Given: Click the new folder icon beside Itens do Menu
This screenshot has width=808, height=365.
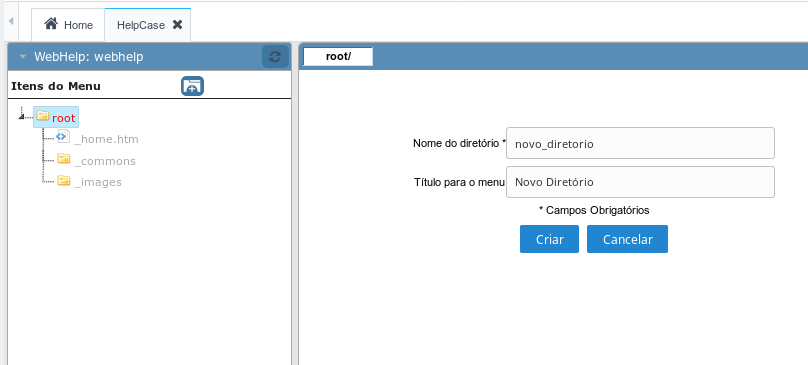Looking at the screenshot, I should (x=192, y=86).
